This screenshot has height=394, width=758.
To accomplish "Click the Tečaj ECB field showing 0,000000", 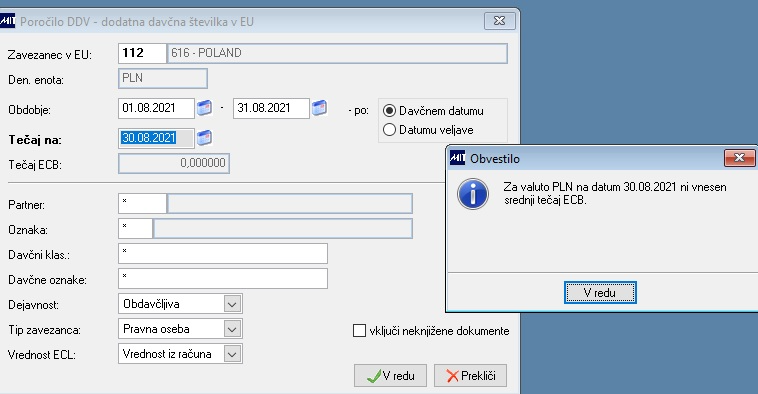I will tap(174, 163).
